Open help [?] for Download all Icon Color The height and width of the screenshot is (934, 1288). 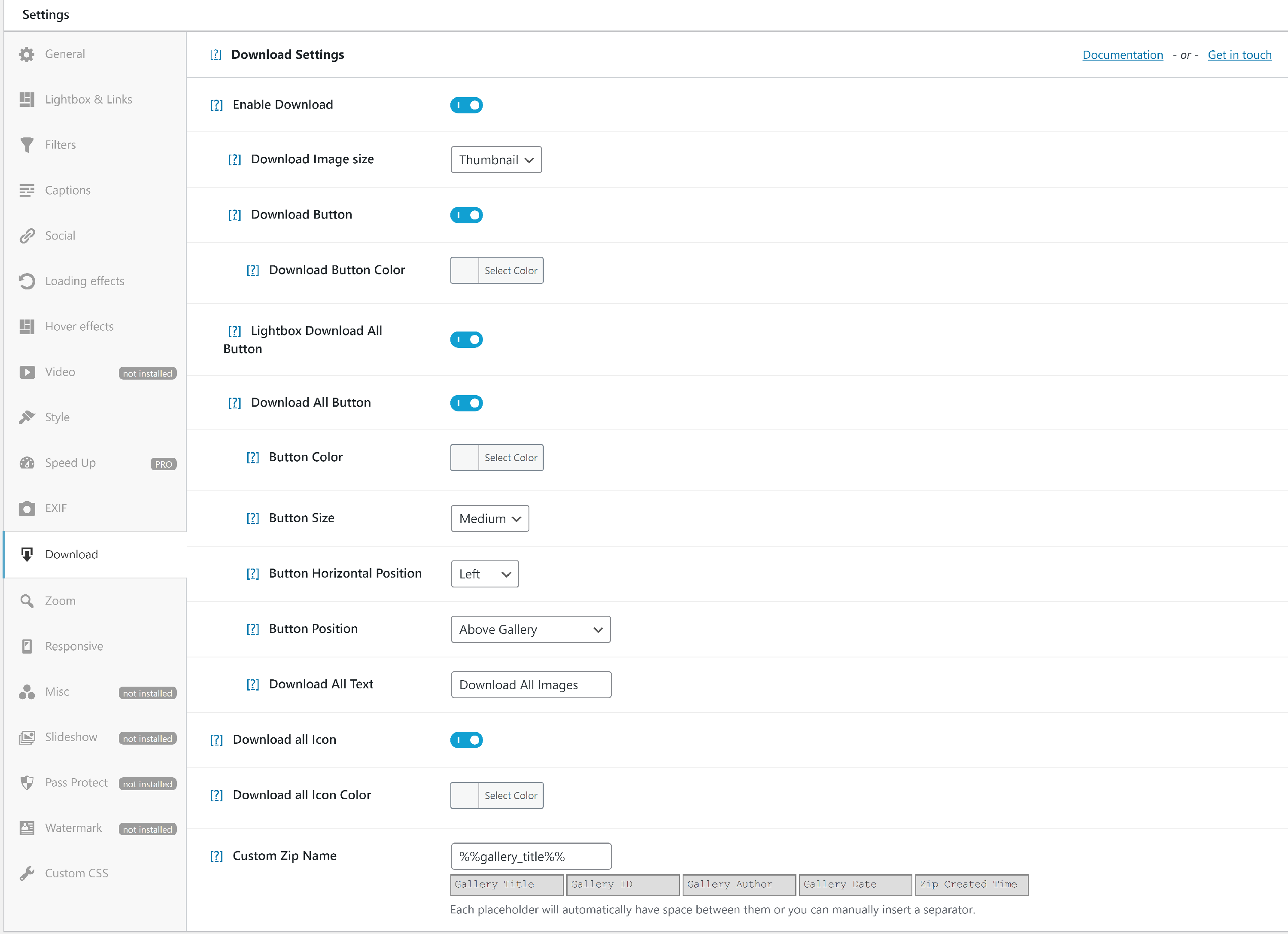[x=216, y=795]
